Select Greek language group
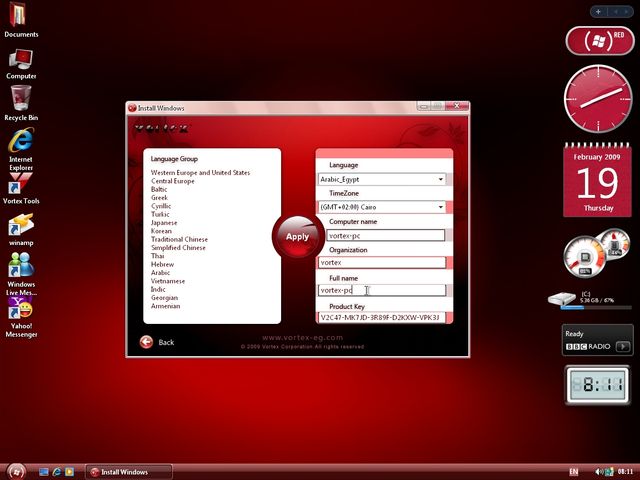640x480 pixels. (159, 198)
